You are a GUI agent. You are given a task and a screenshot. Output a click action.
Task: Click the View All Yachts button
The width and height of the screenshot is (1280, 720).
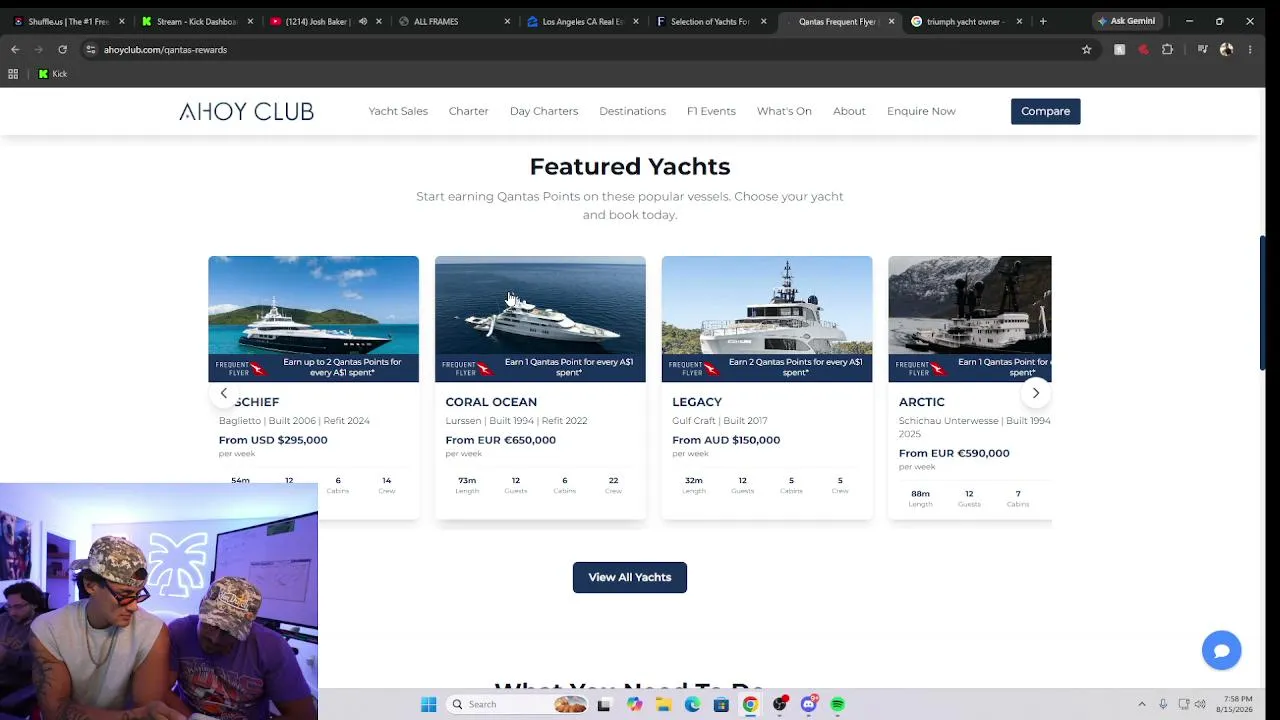tap(630, 577)
